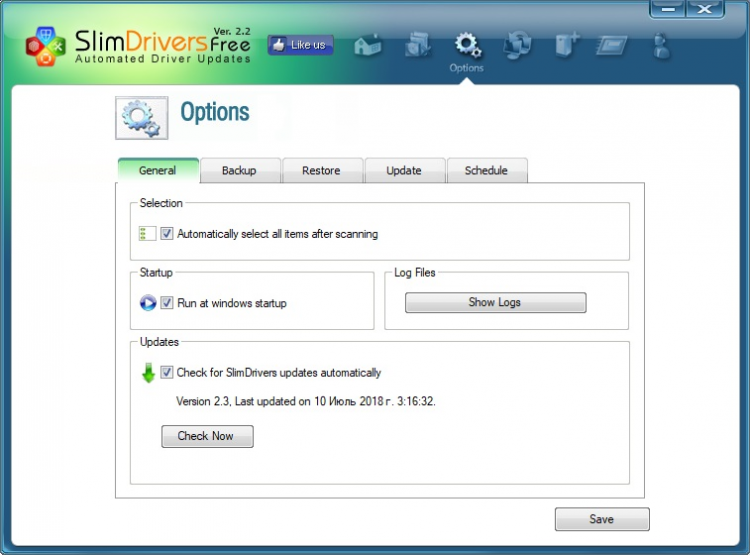Click Check Now button
This screenshot has width=750, height=555.
click(207, 436)
